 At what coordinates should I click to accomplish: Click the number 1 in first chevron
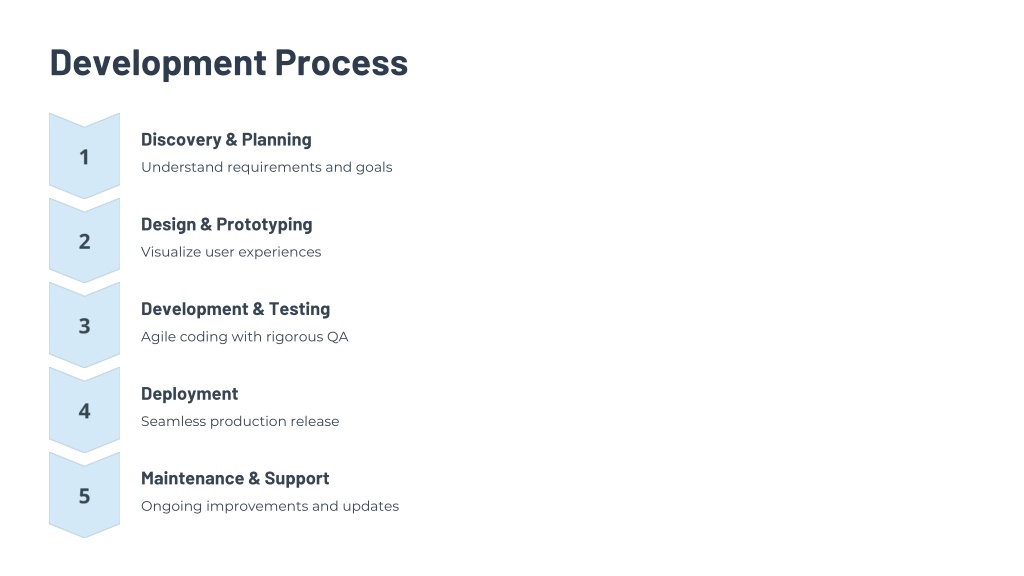[x=84, y=157]
